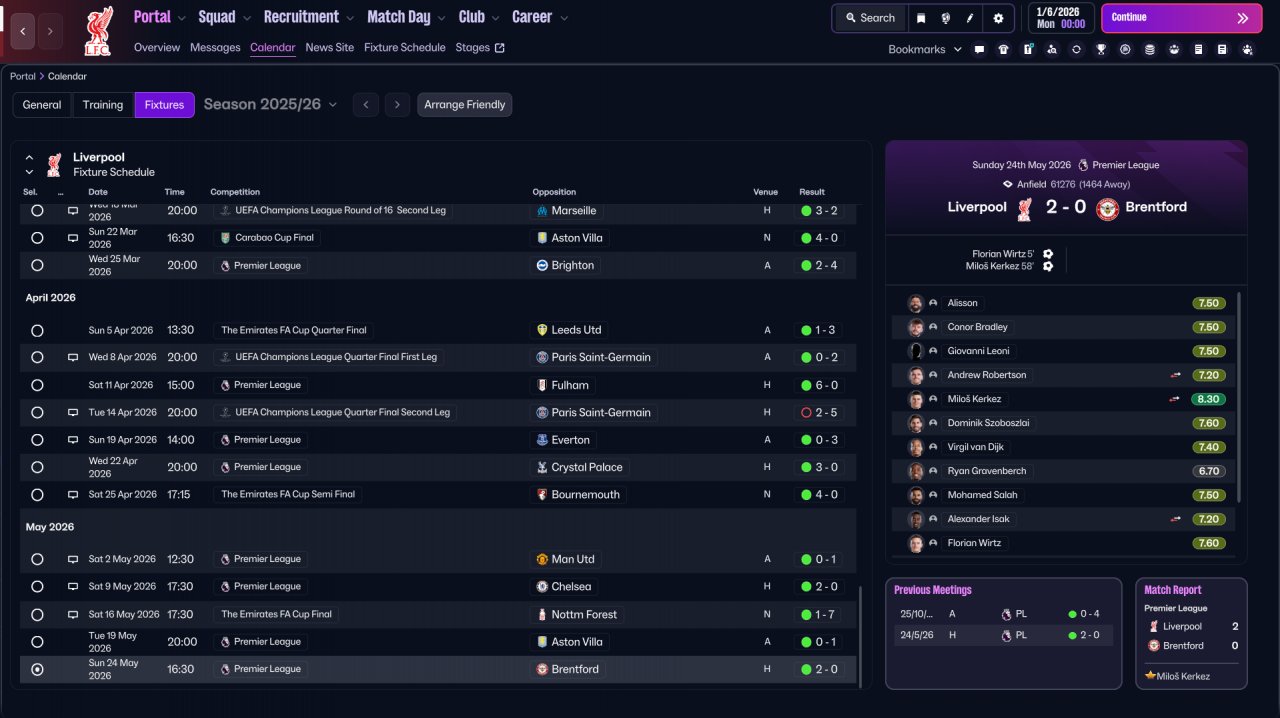
Task: Select the radio button for Carabao Cup Final
Action: point(37,238)
